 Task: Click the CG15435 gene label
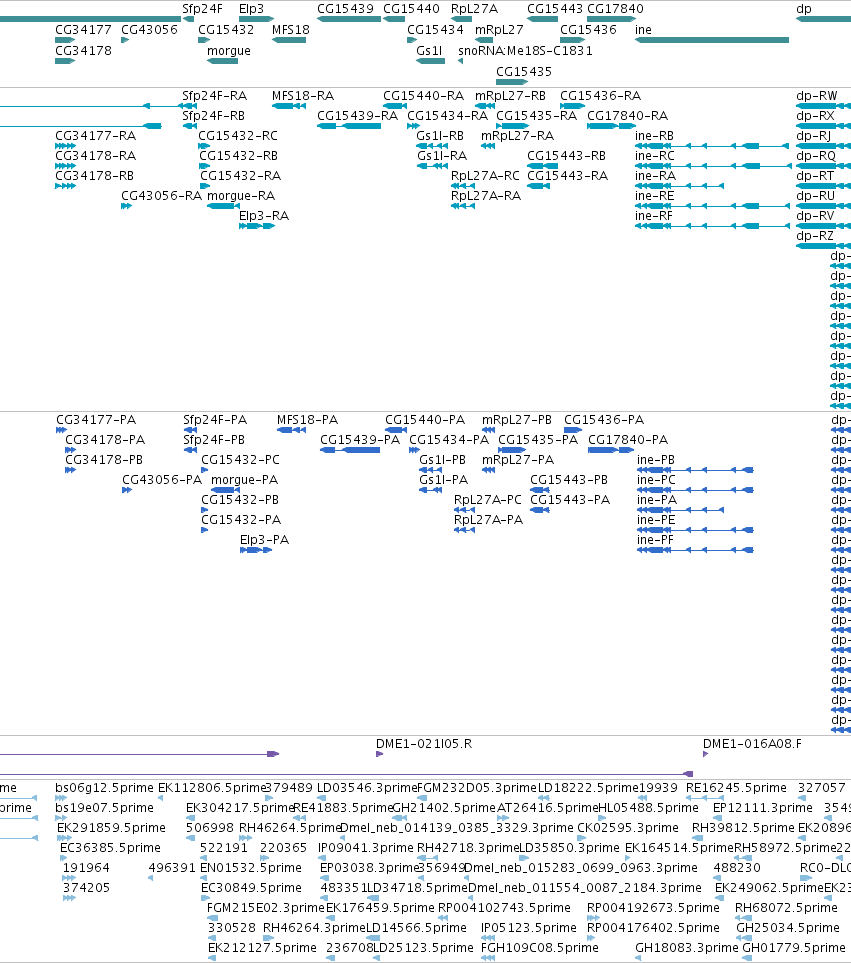[524, 72]
